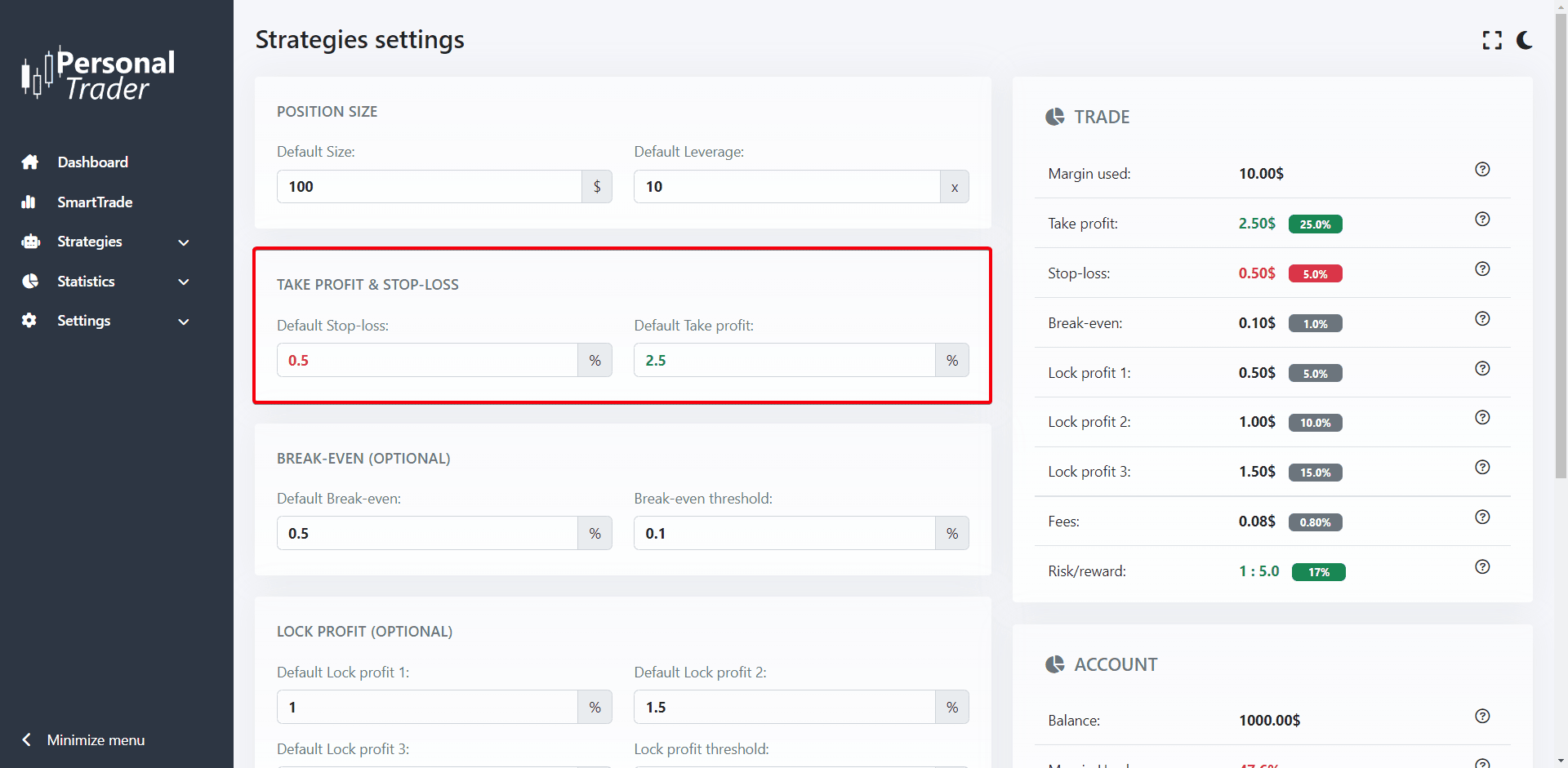Click the help icon next to Take profit

[x=1482, y=220]
